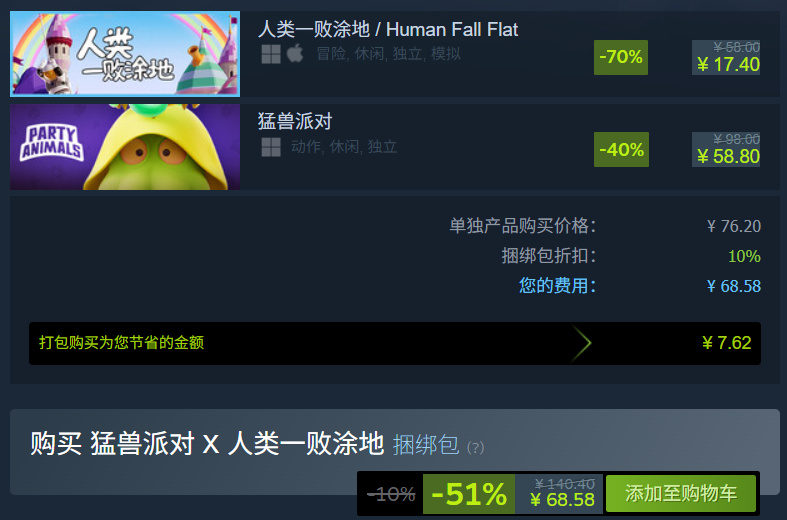Click the -51% bundle discount badge
The height and width of the screenshot is (520, 787).
pos(469,494)
